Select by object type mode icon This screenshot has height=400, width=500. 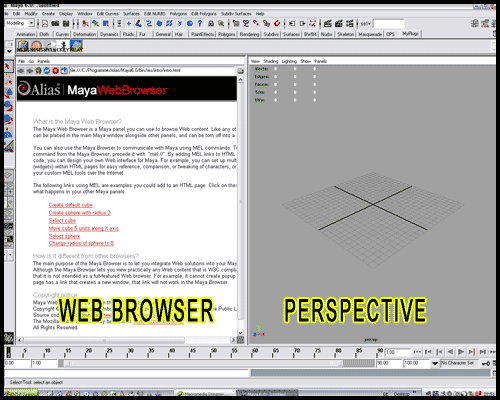click(96, 23)
